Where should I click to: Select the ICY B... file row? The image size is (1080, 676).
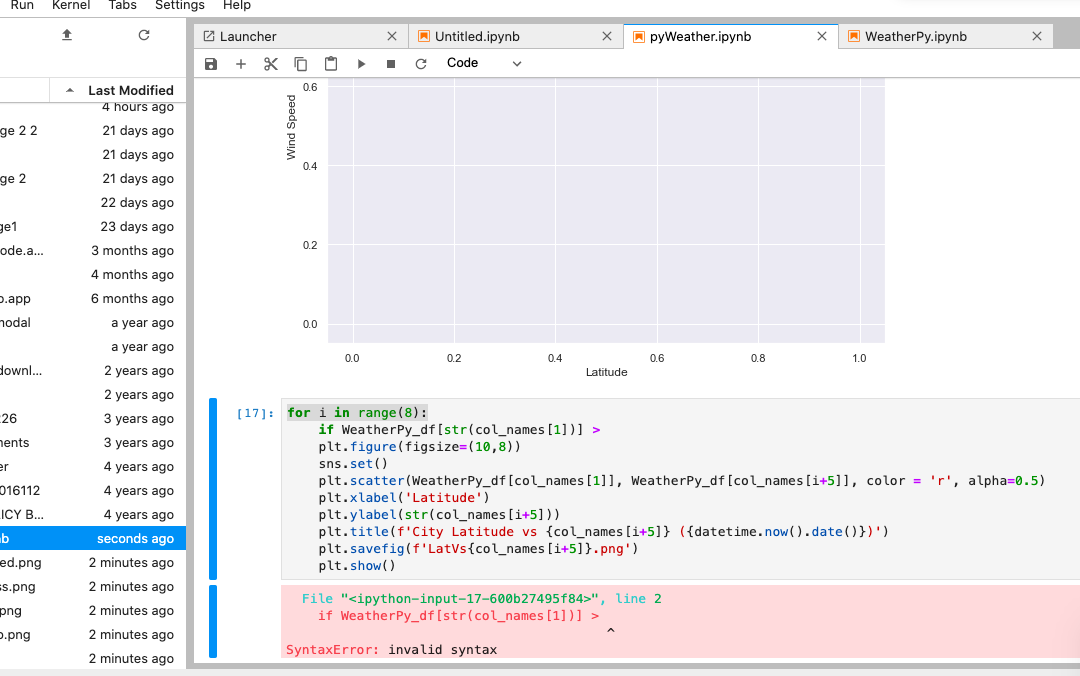pyautogui.click(x=93, y=515)
